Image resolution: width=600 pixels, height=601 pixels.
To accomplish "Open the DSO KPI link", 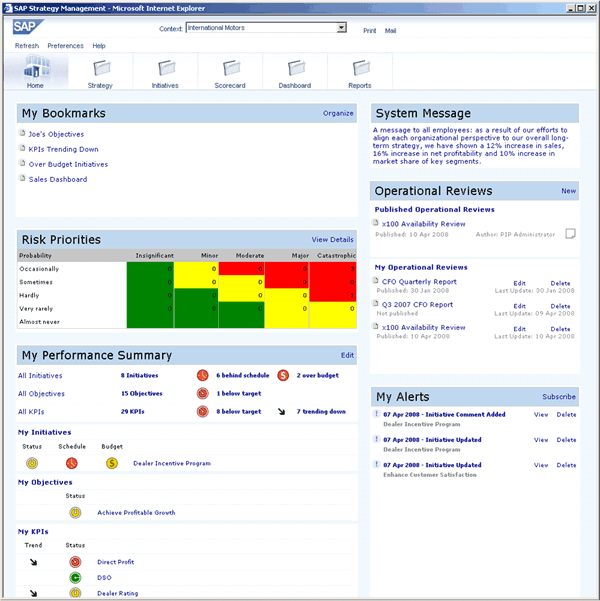I will (104, 578).
